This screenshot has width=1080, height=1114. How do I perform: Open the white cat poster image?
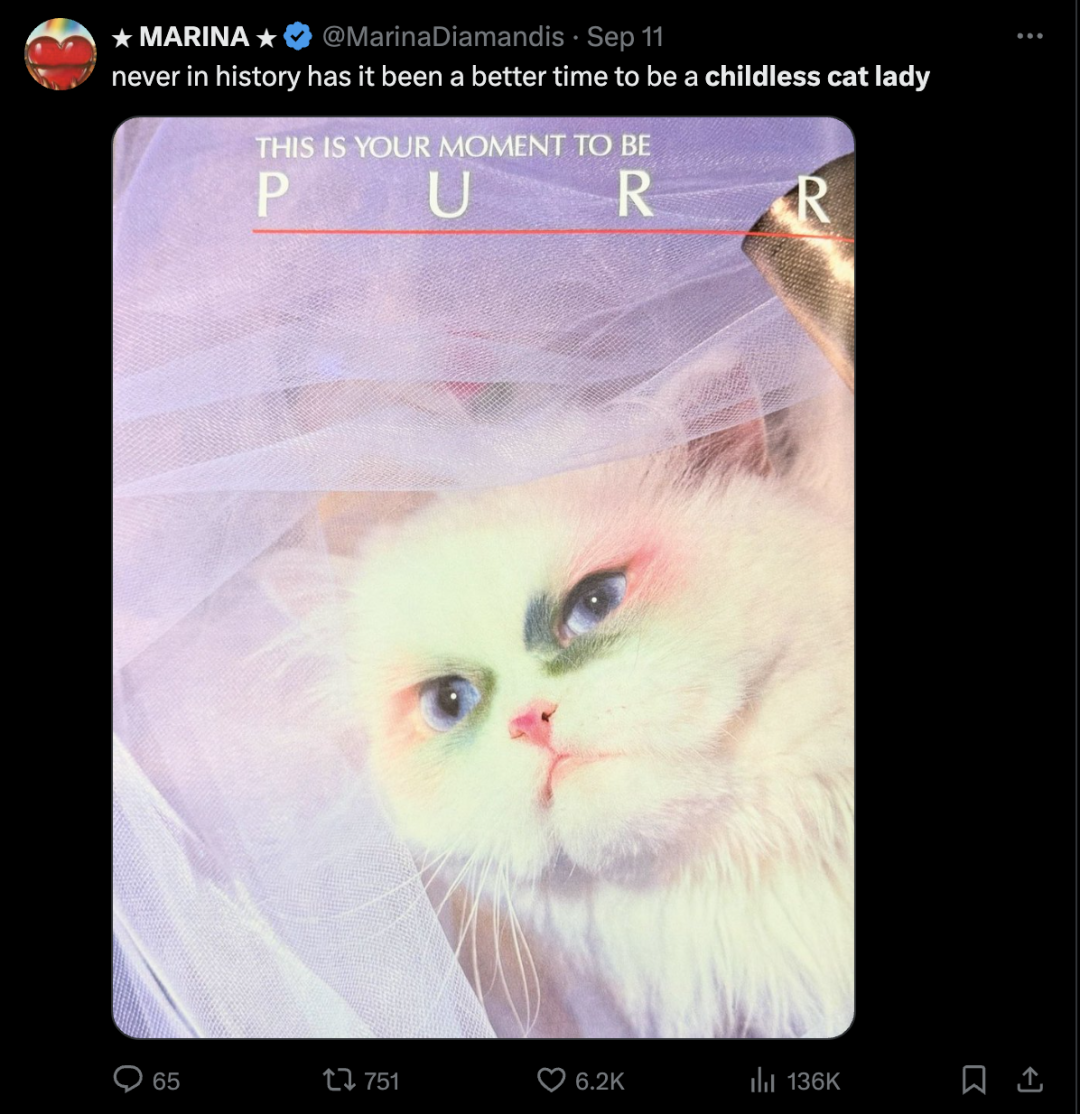coord(483,577)
